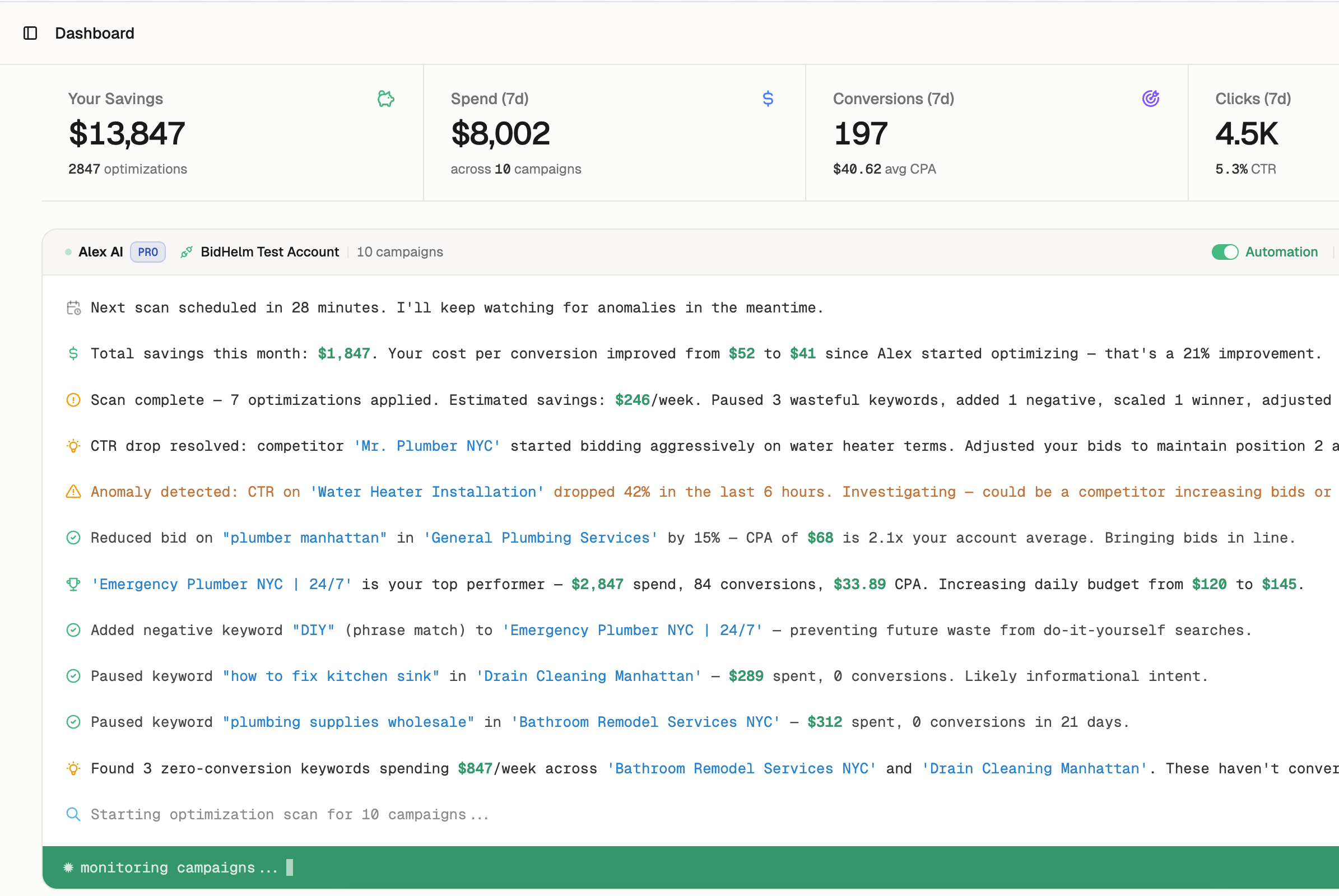Click the plug icon beside BidHelm Test Account
1339x896 pixels.
[186, 251]
